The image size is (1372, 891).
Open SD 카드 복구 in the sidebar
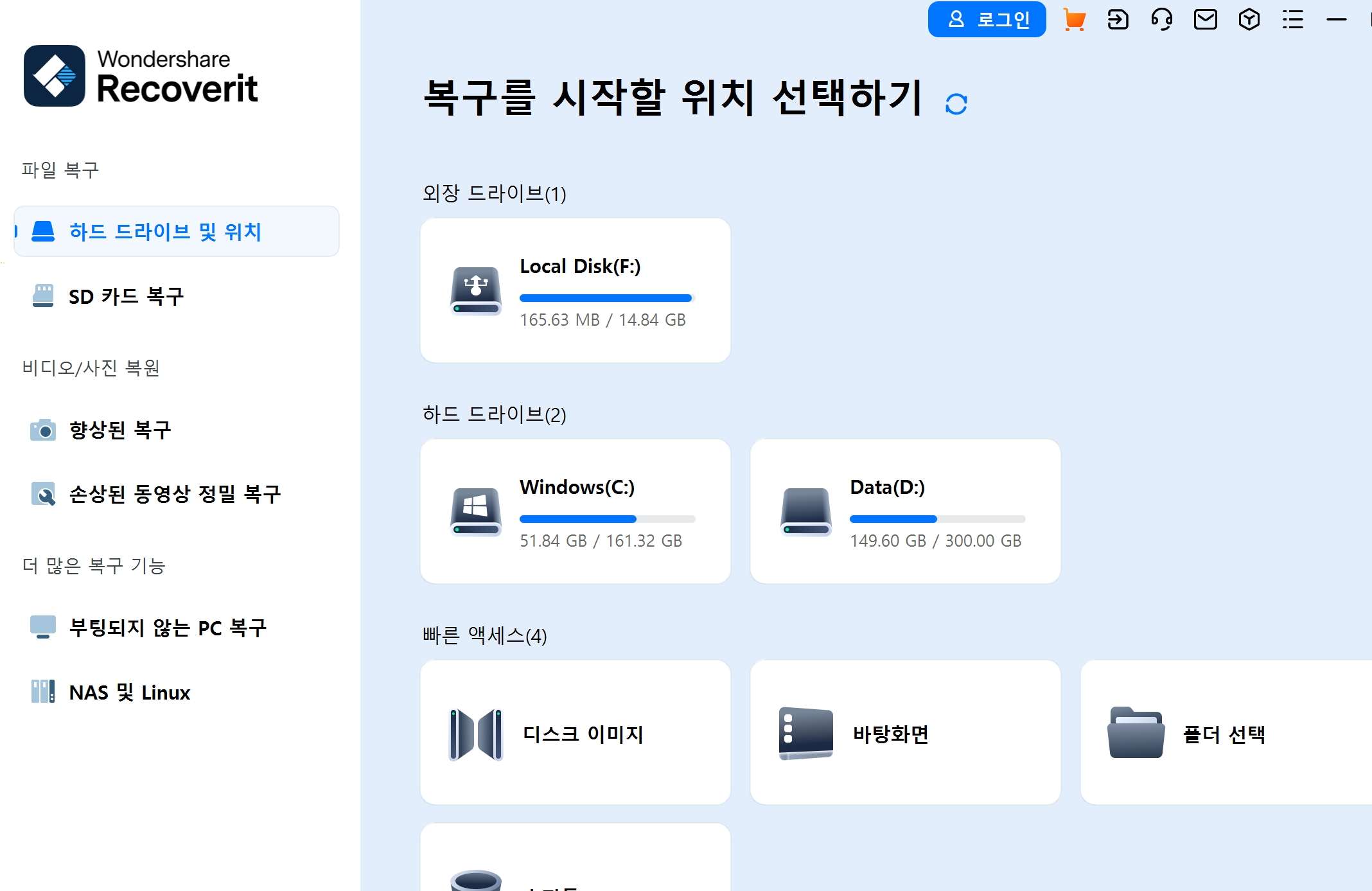pos(126,296)
